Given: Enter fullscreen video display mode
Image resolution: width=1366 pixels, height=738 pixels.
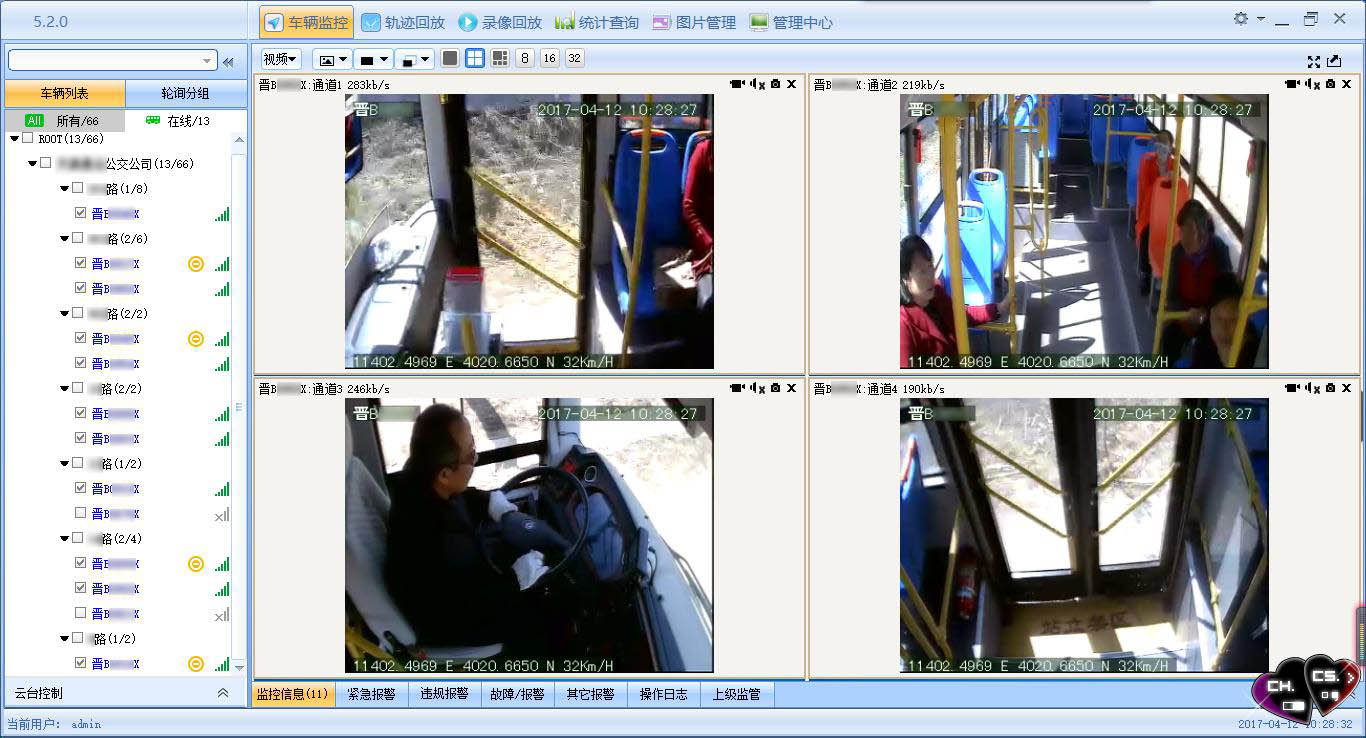Looking at the screenshot, I should (x=1314, y=61).
